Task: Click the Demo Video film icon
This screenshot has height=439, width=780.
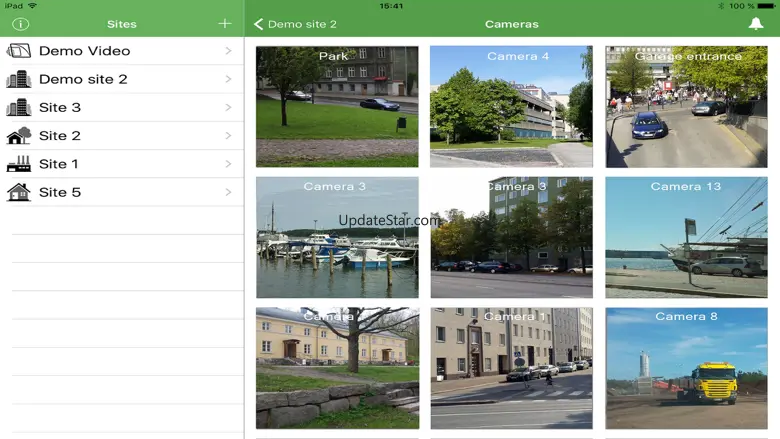Action: point(19,51)
